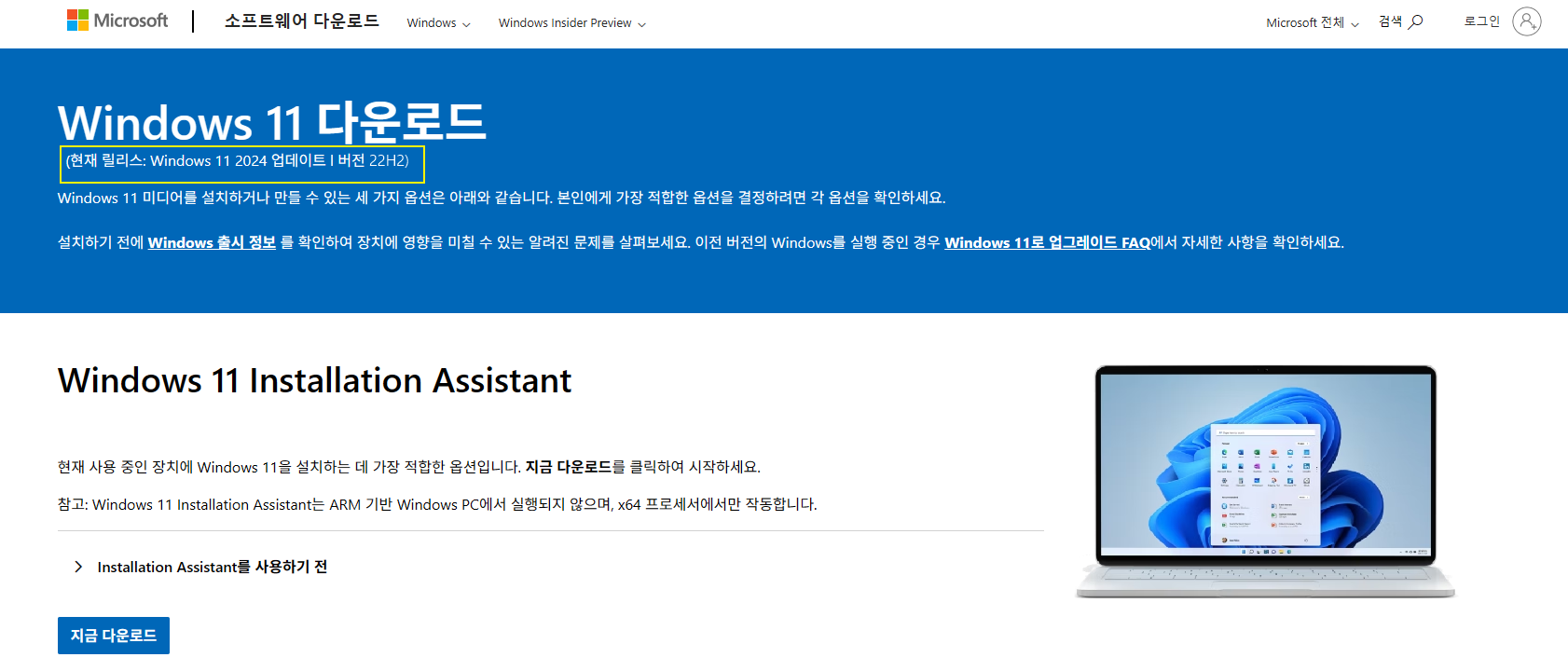The width and height of the screenshot is (1568, 671).
Task: Click the sentence beginning '현재 사용 중인 장치에'
Action: 409,467
